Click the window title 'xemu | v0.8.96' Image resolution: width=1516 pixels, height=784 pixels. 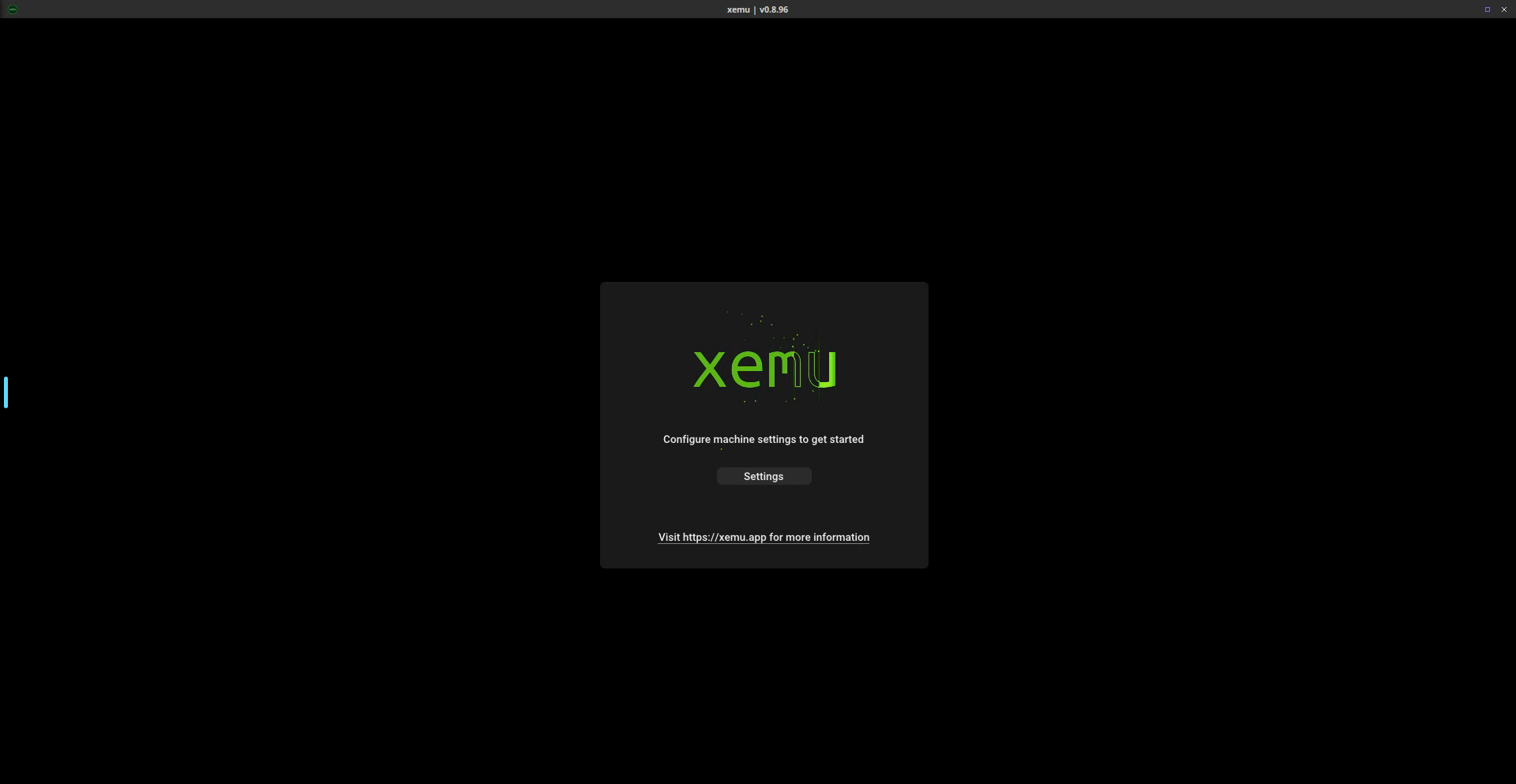click(757, 9)
